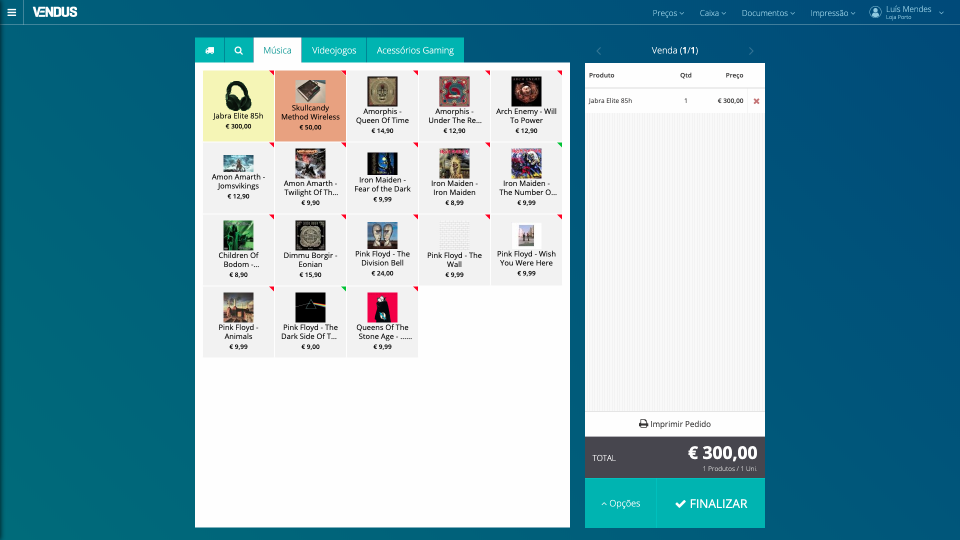
Task: Click Imprimir Pedido button
Action: 674,424
